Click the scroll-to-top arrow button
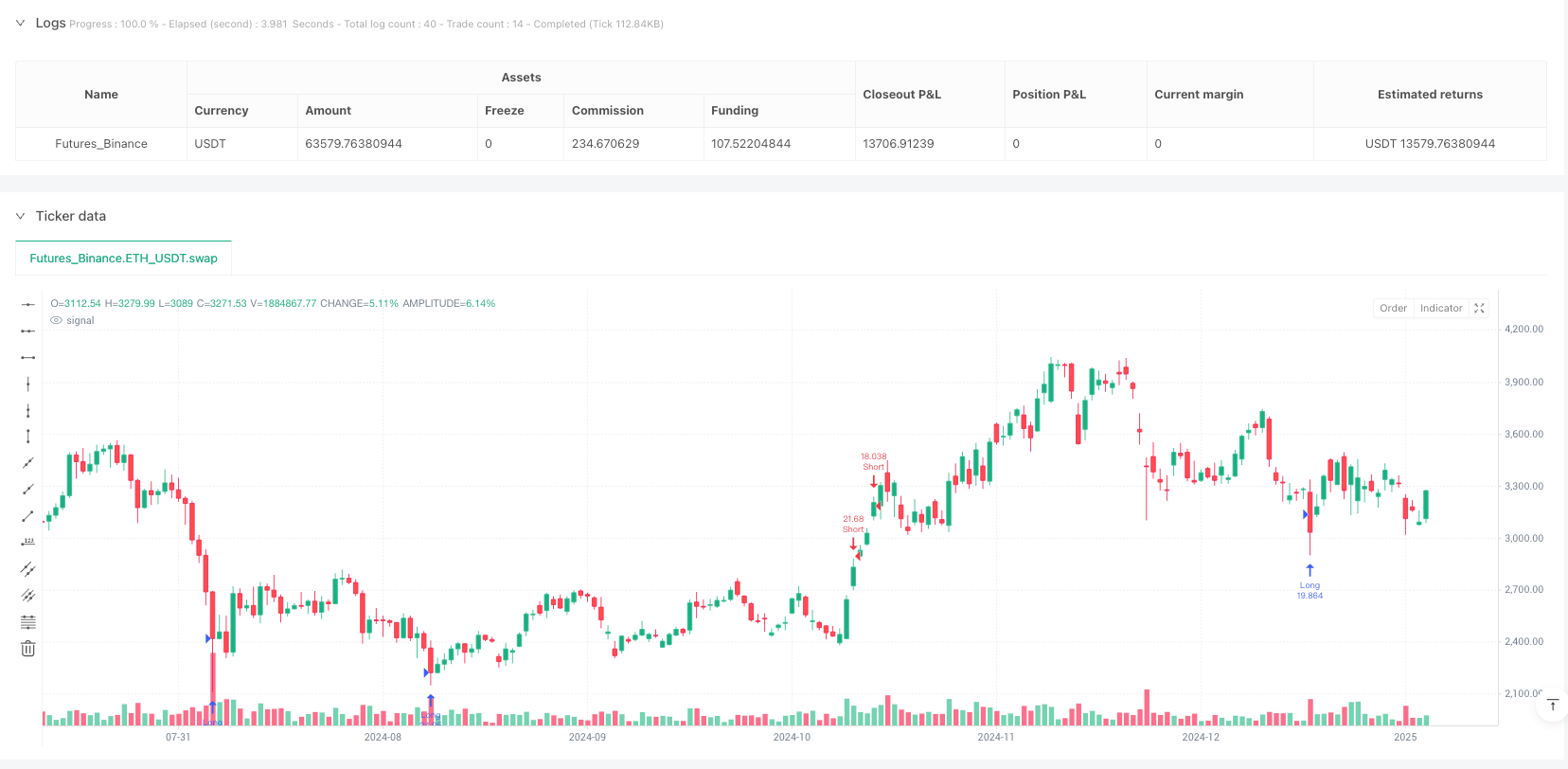 coord(1552,706)
